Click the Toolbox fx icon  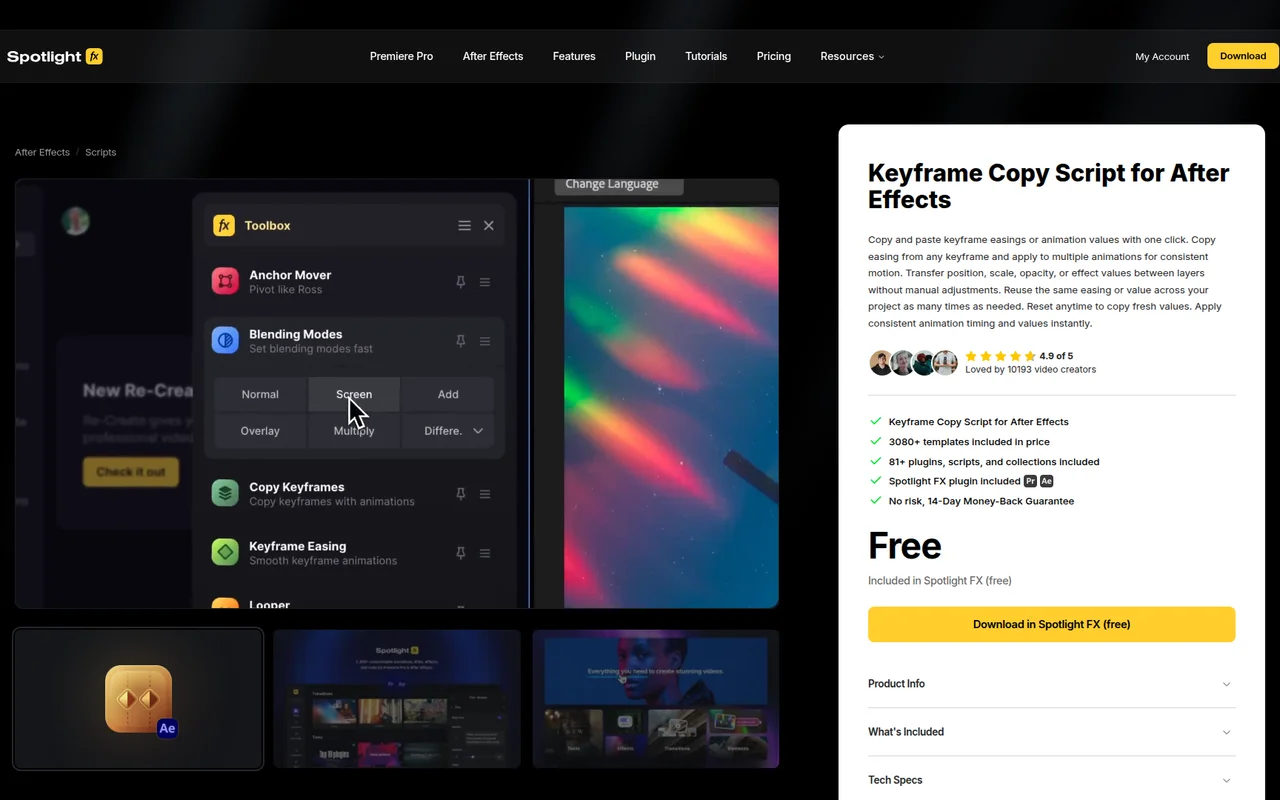224,225
